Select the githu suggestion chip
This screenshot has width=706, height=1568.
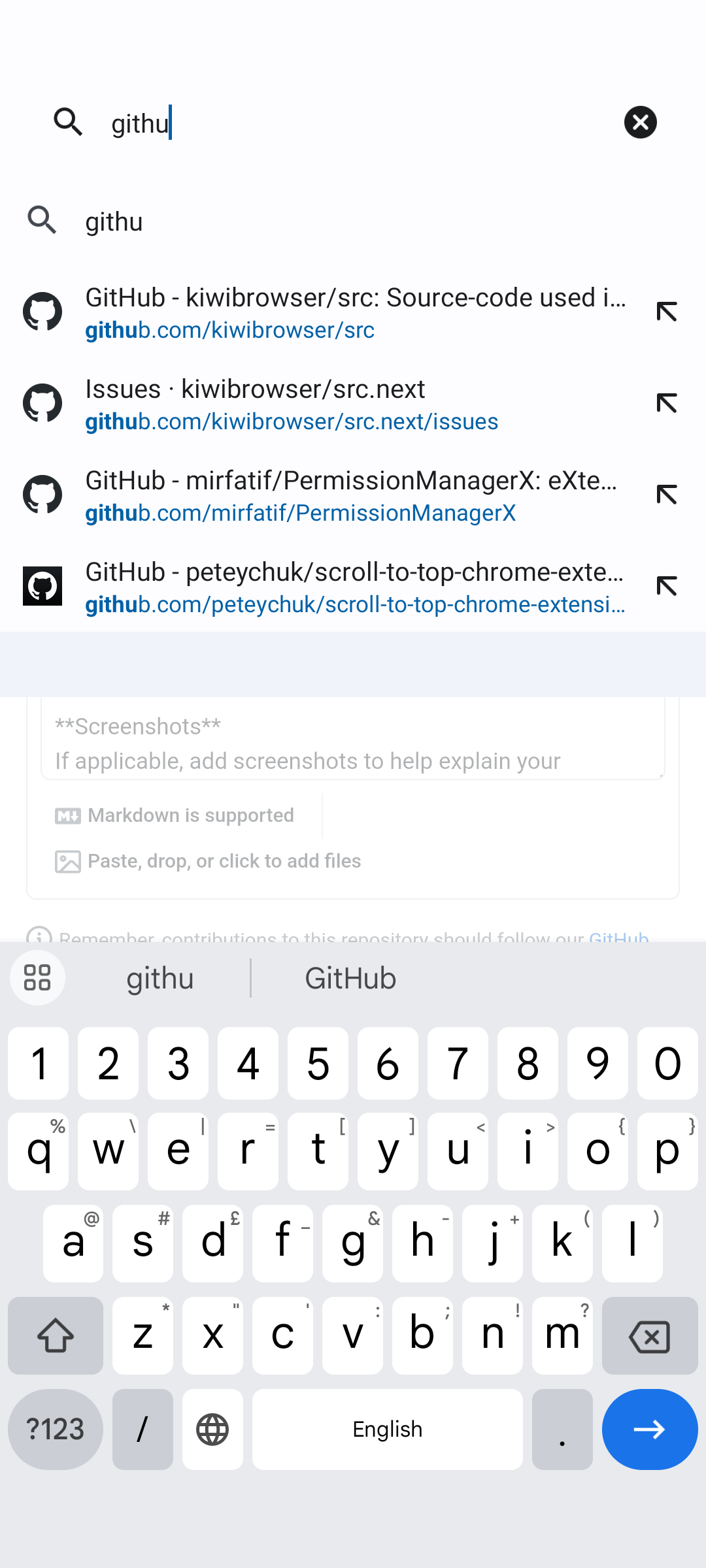(x=160, y=978)
